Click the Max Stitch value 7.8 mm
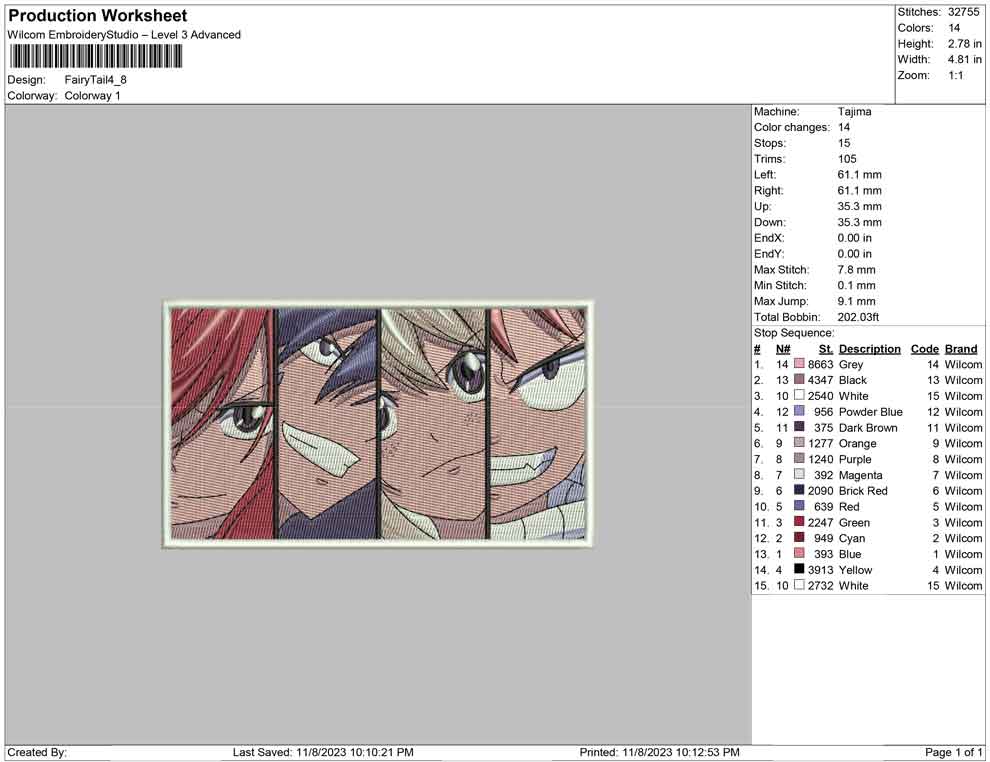The image size is (990, 762). (x=857, y=270)
